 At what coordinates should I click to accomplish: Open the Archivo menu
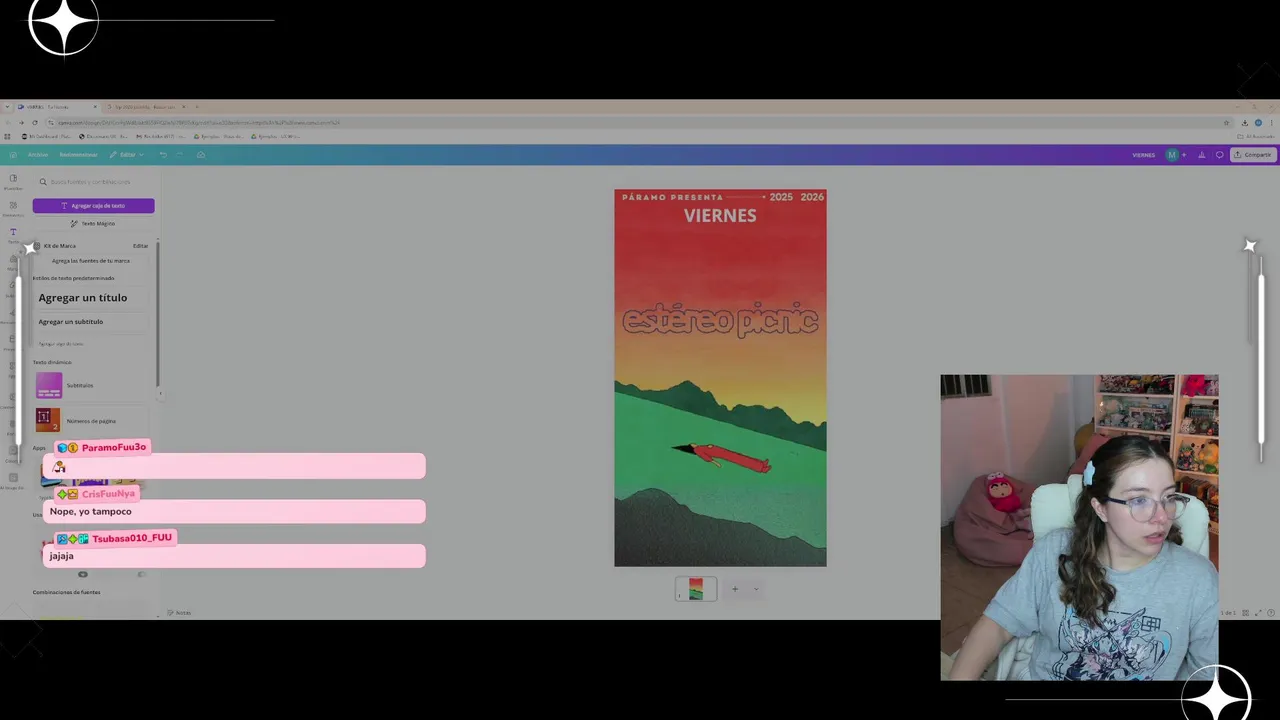coord(38,155)
